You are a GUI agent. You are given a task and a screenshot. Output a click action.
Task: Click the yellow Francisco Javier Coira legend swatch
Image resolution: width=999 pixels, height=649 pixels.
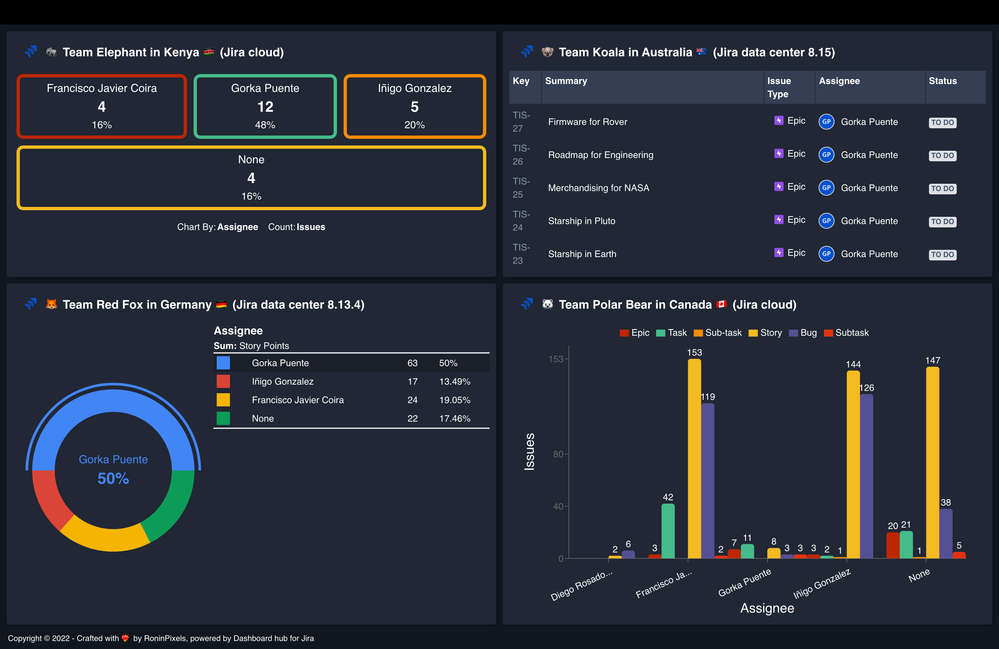pyautogui.click(x=223, y=400)
